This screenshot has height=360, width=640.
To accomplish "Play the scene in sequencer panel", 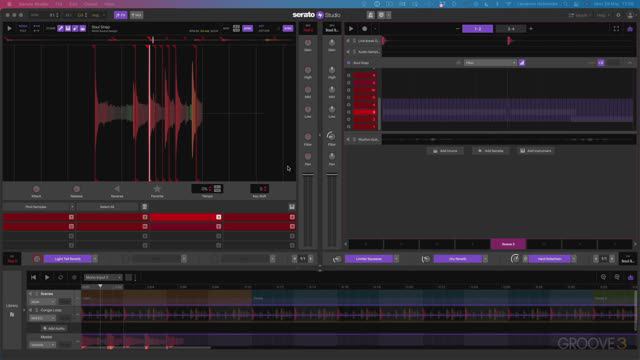I will 351,29.
